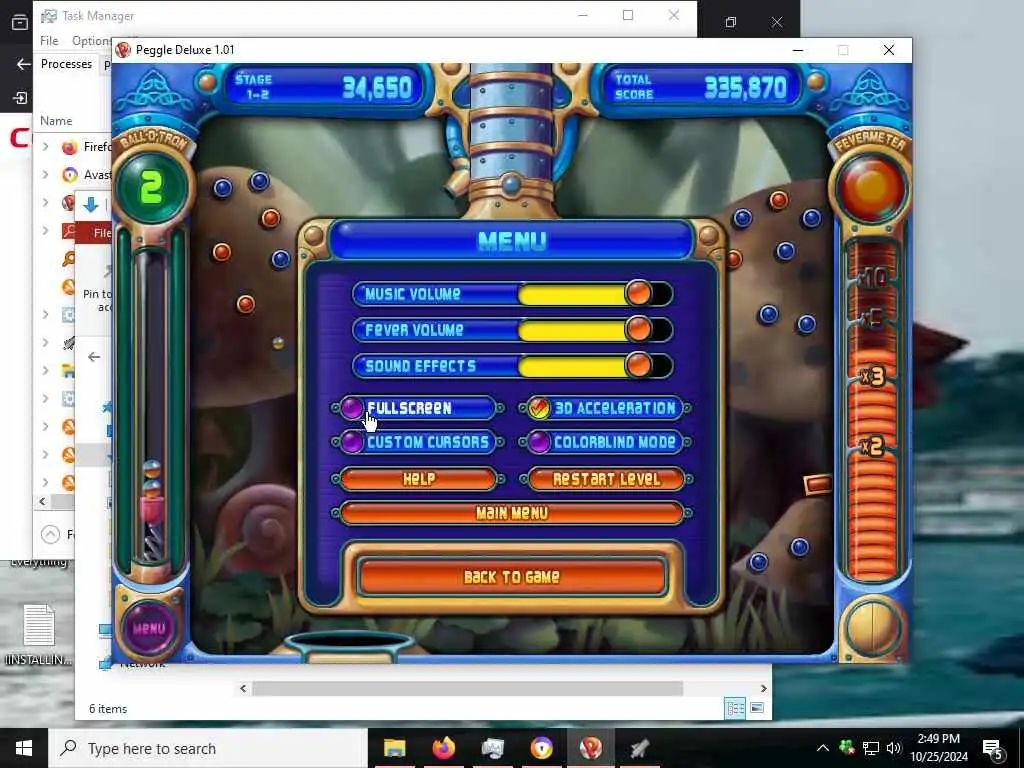Open Options menu in Task Manager
1024x768 pixels.
point(91,40)
